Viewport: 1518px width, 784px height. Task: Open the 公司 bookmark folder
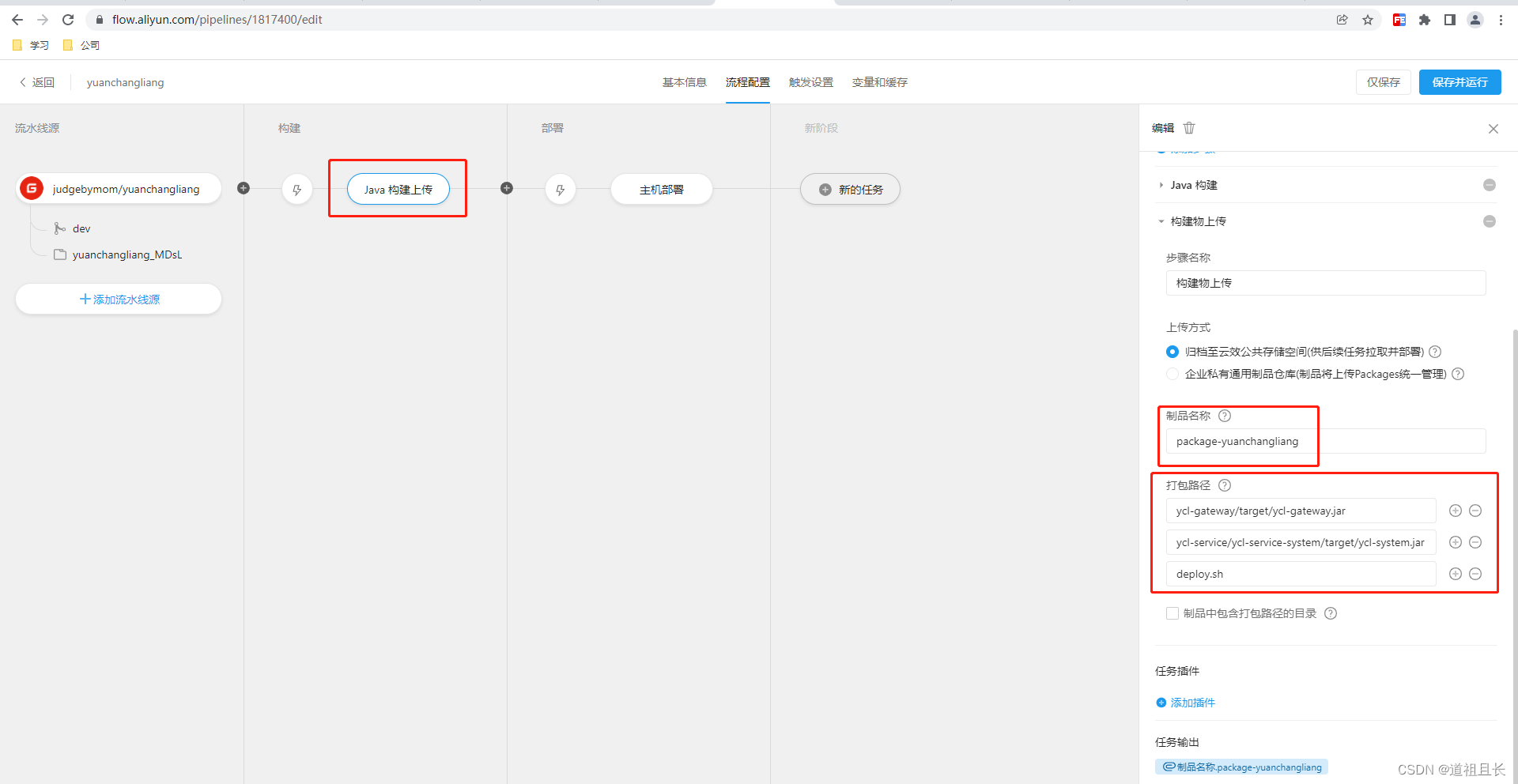click(x=81, y=45)
